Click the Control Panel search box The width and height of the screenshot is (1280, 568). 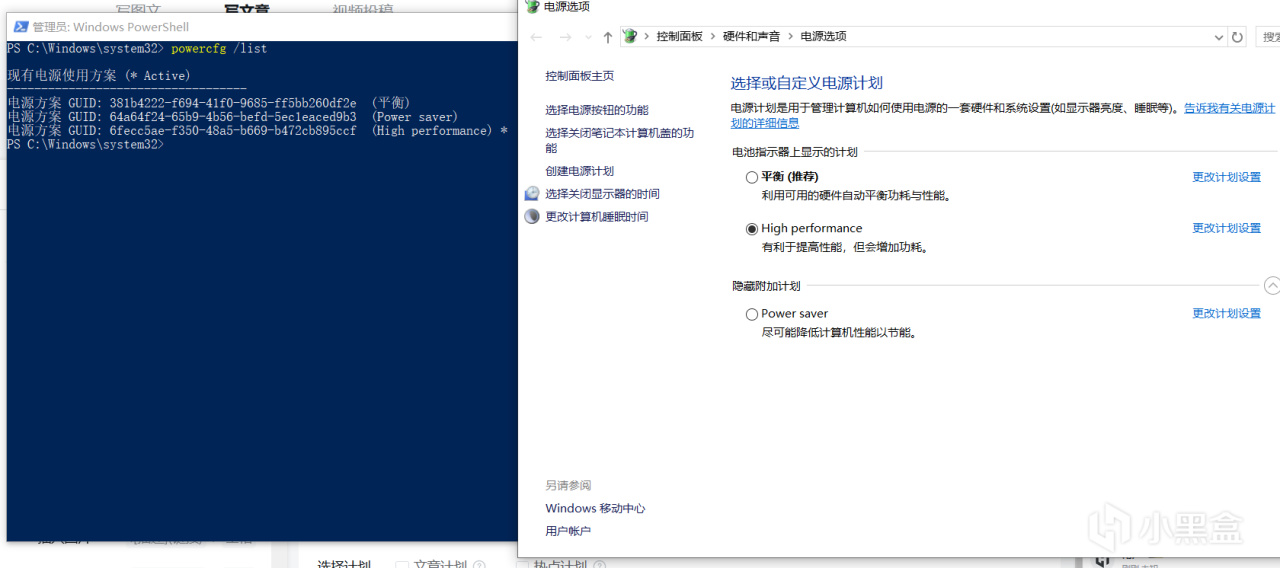click(1267, 37)
